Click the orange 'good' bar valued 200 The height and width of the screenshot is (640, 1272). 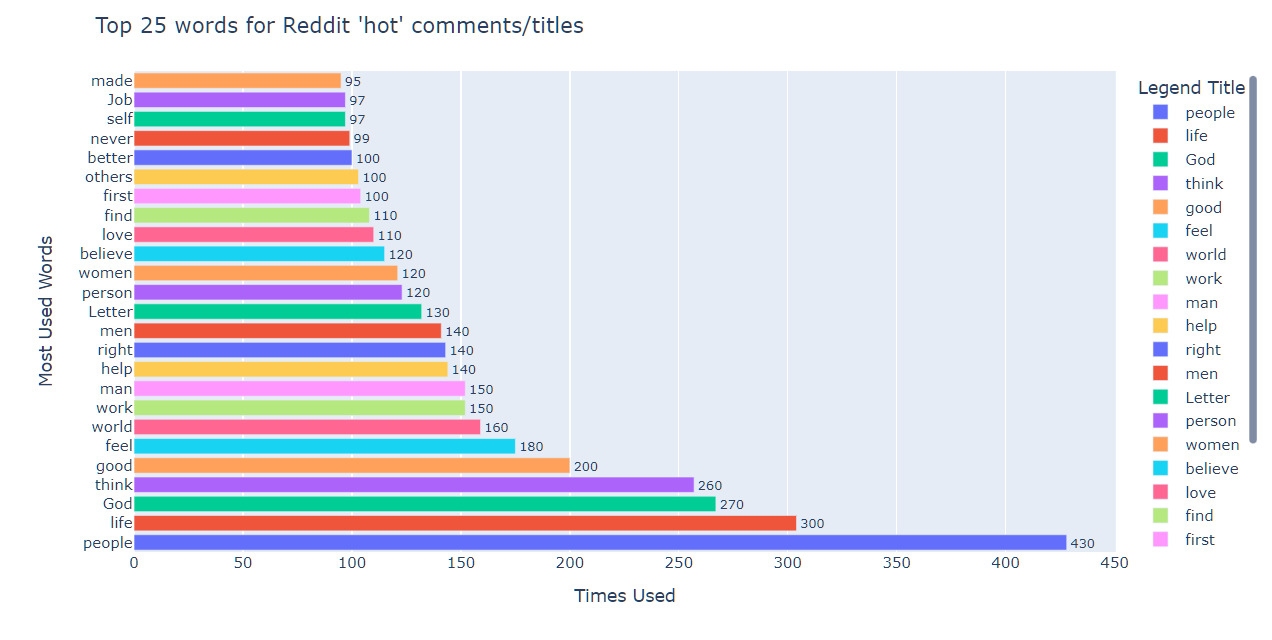pos(352,466)
